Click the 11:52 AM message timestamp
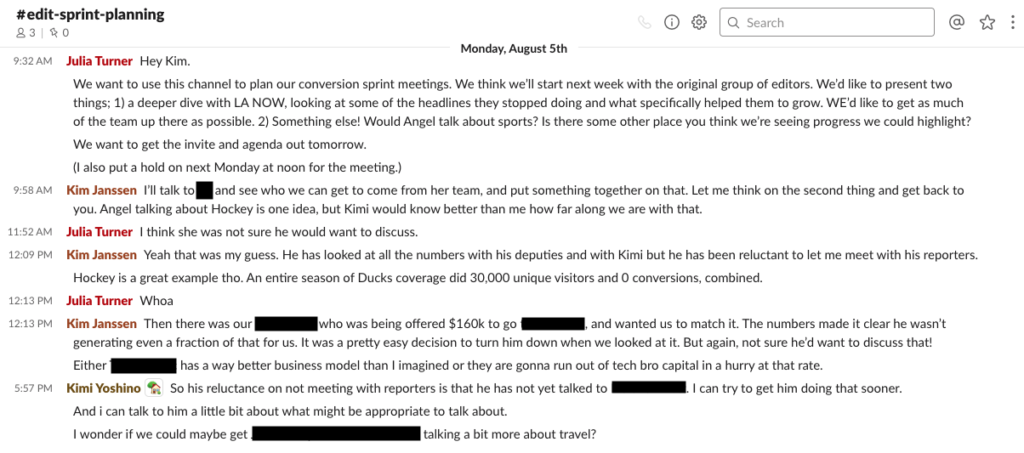 click(x=32, y=232)
